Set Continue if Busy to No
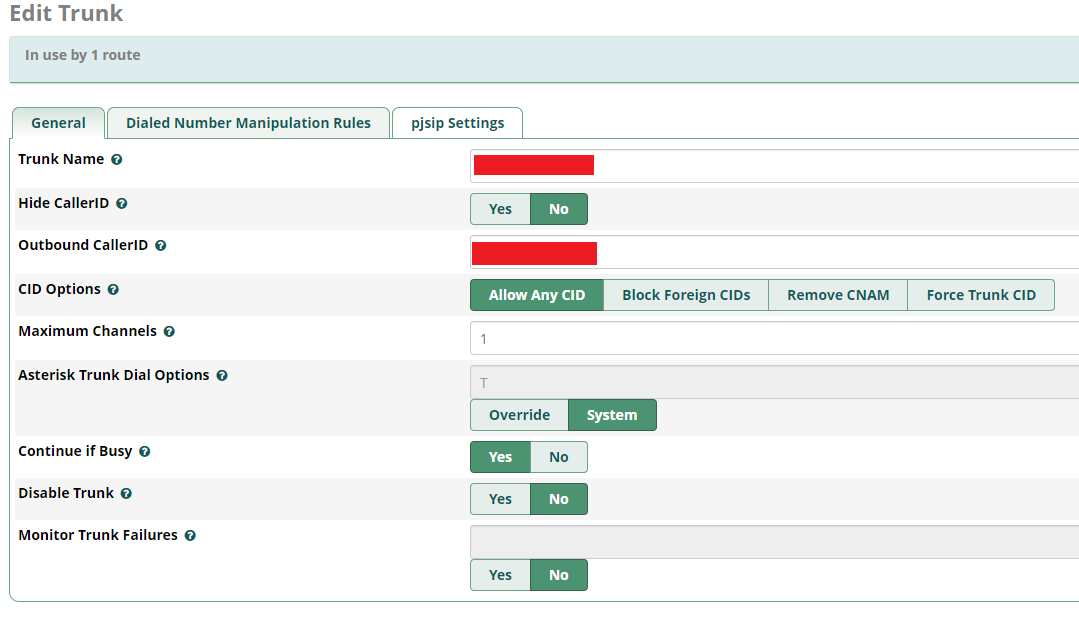 click(558, 457)
